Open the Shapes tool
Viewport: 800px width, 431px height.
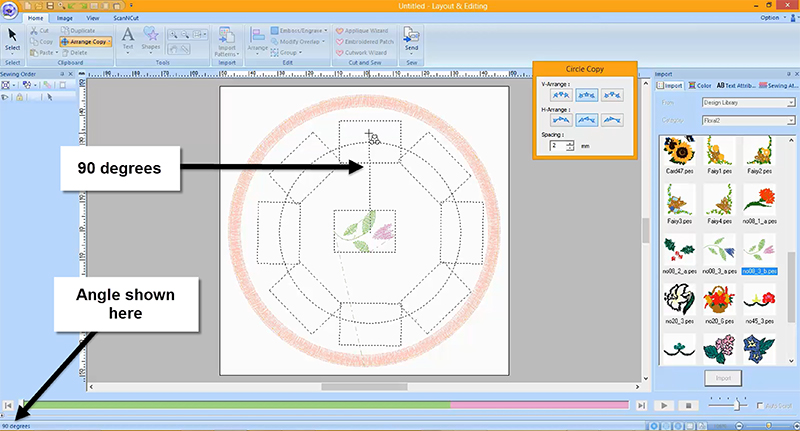(x=151, y=39)
